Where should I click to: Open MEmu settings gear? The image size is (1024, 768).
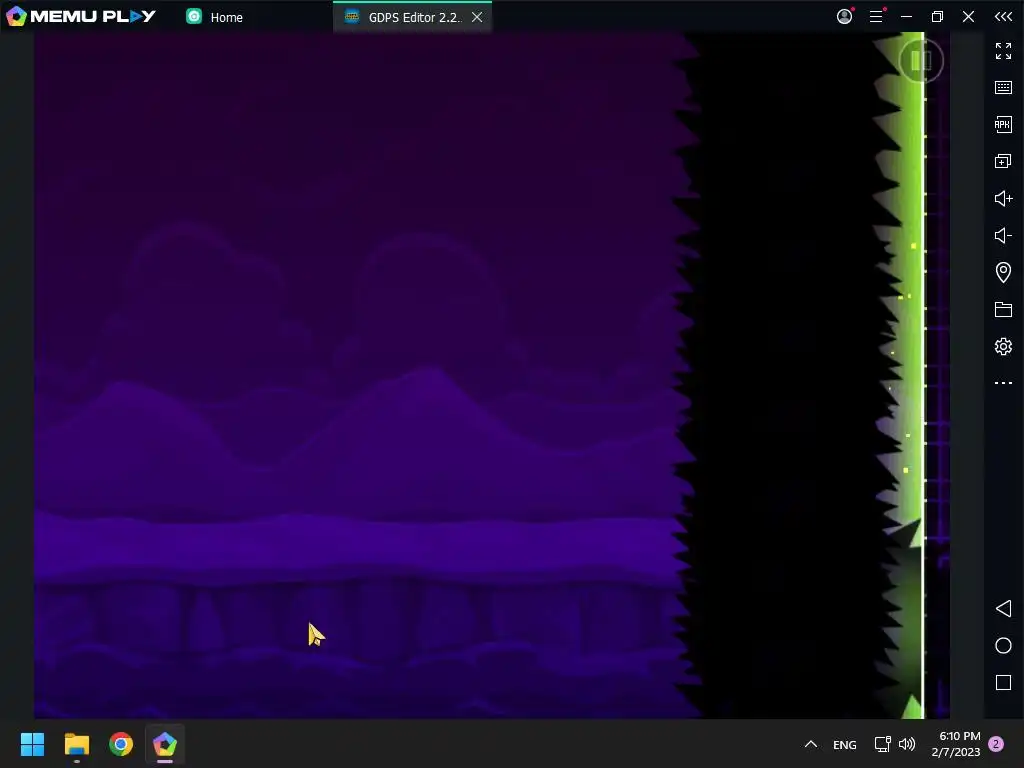click(1003, 346)
